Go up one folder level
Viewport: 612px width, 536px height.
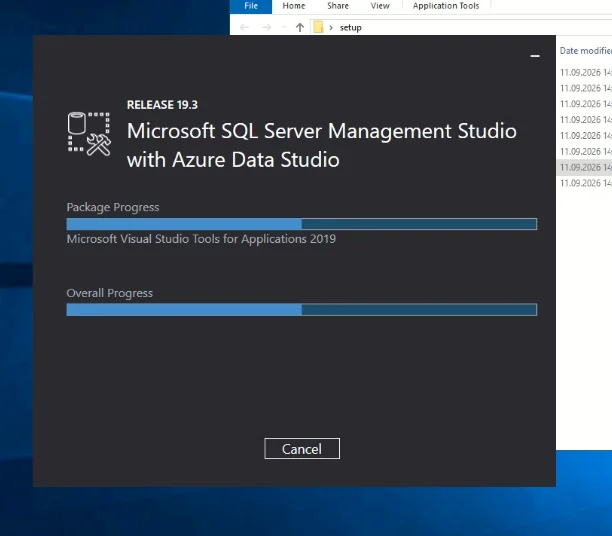(299, 27)
